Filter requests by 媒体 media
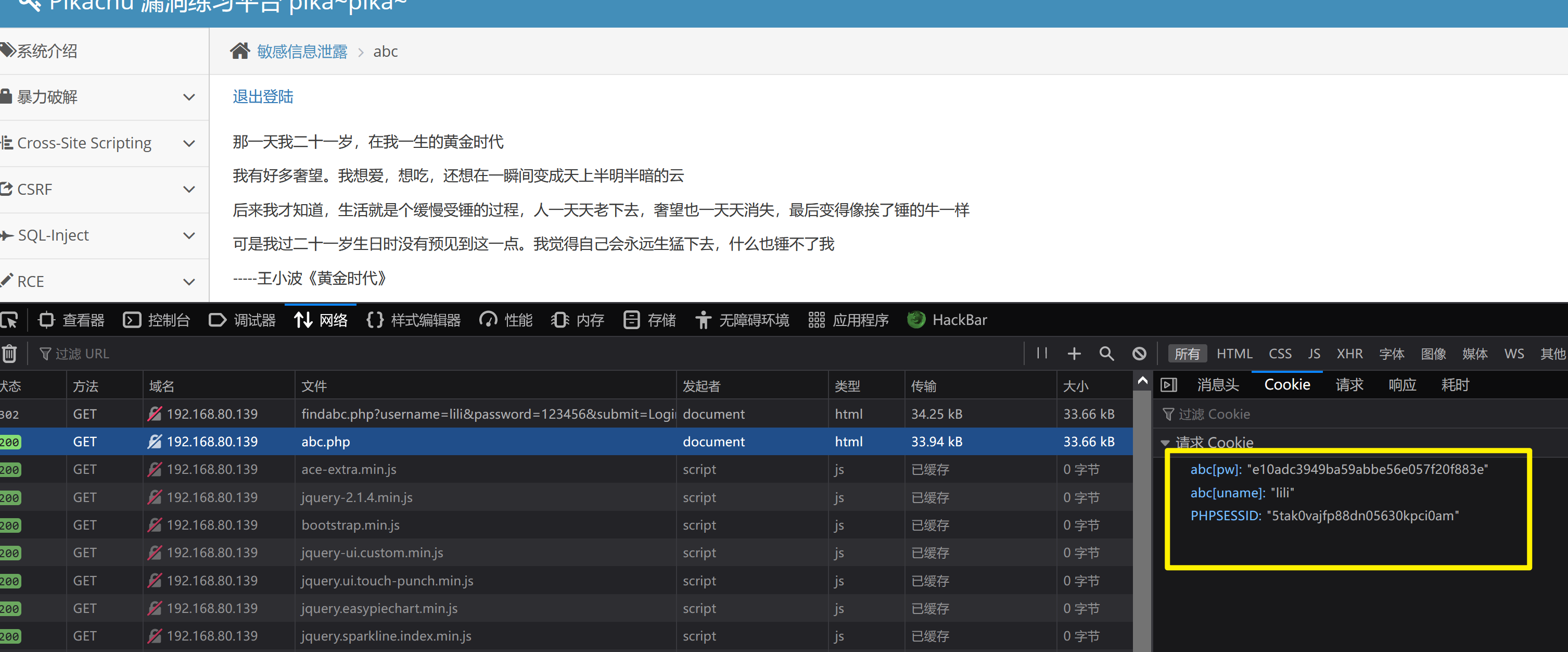This screenshot has height=652, width=1568. (x=1475, y=354)
